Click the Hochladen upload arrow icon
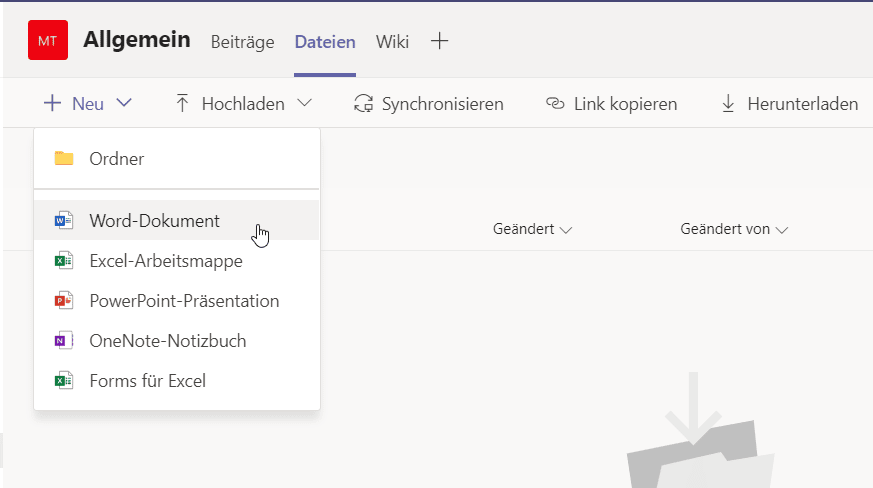 point(182,103)
